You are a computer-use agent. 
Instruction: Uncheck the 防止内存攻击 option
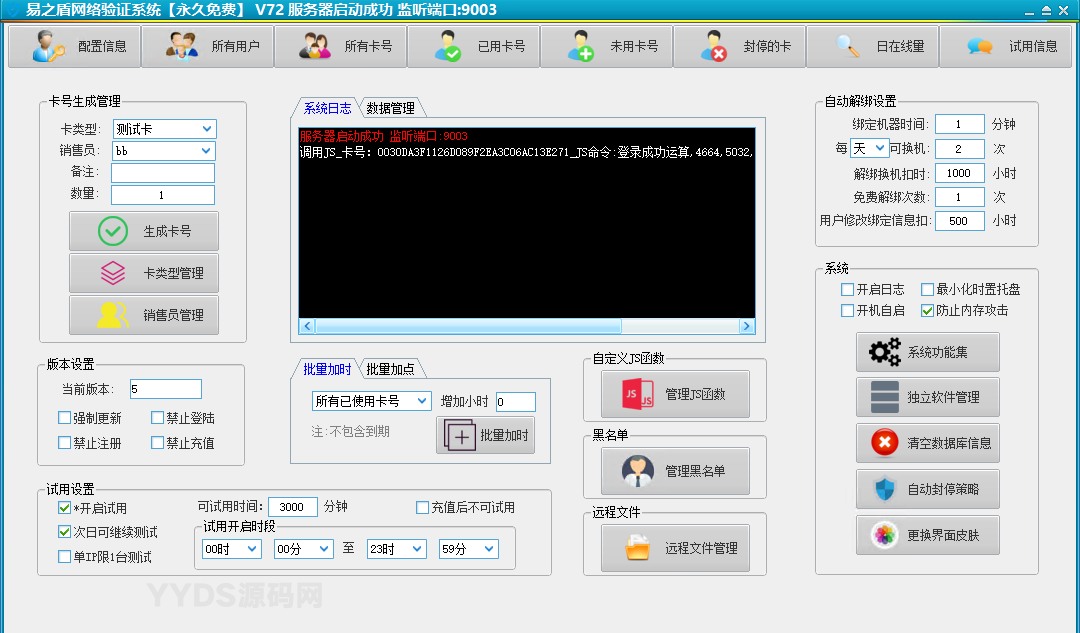click(x=928, y=310)
